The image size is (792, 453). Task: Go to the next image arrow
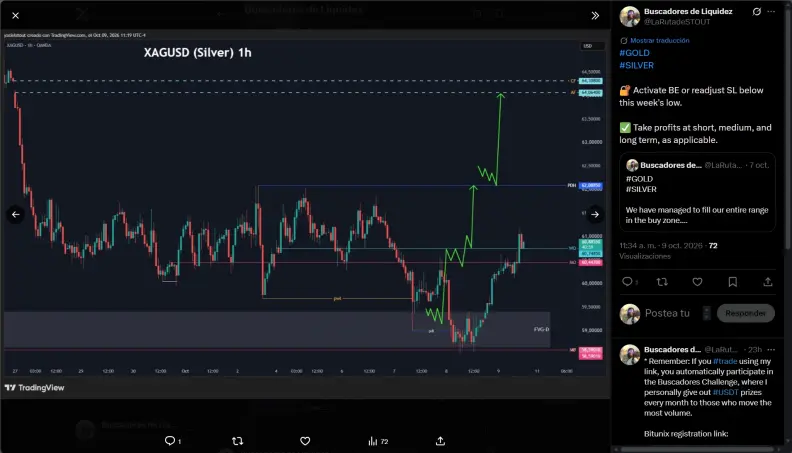point(595,215)
